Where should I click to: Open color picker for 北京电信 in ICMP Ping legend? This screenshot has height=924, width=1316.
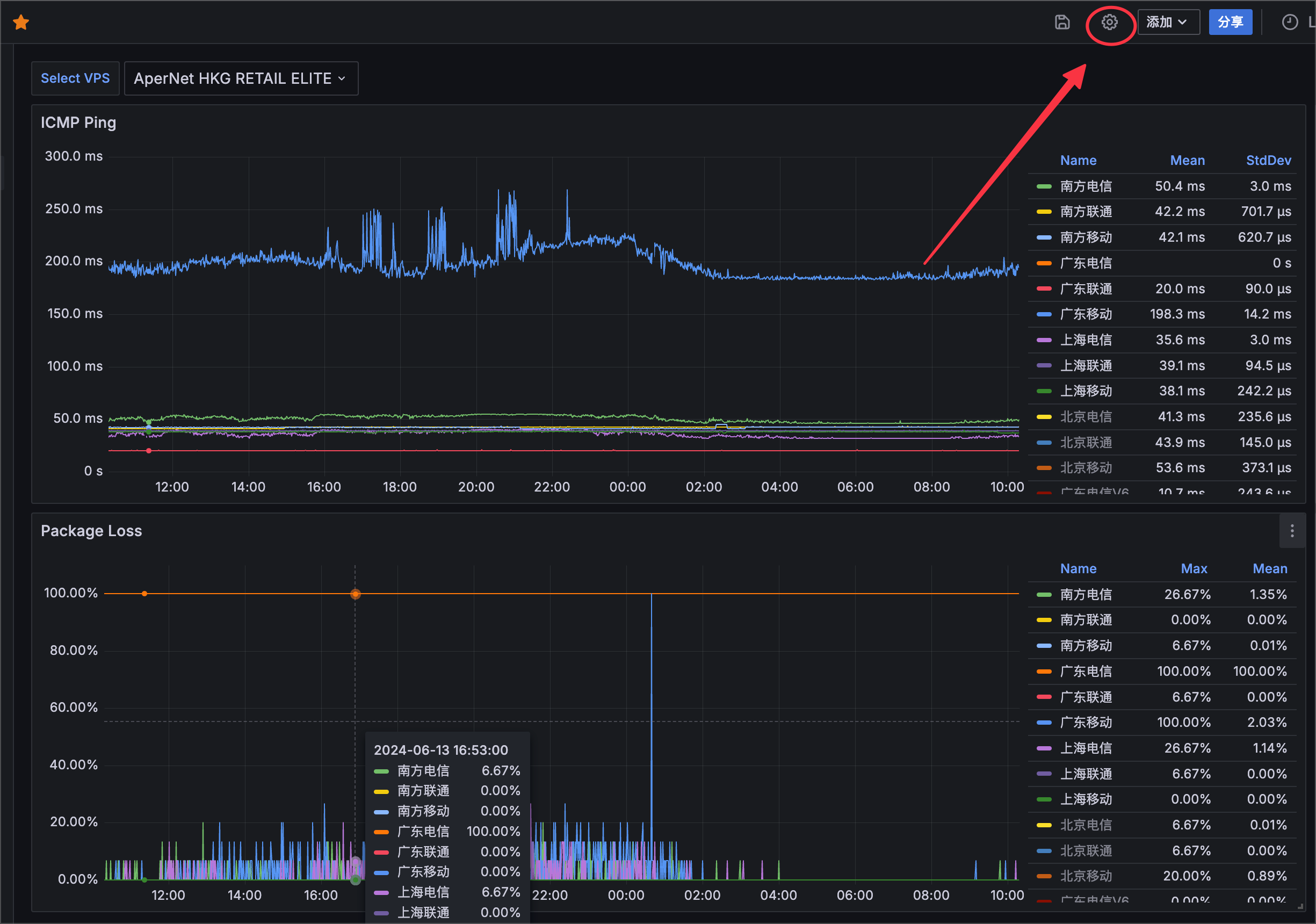pyautogui.click(x=1044, y=417)
